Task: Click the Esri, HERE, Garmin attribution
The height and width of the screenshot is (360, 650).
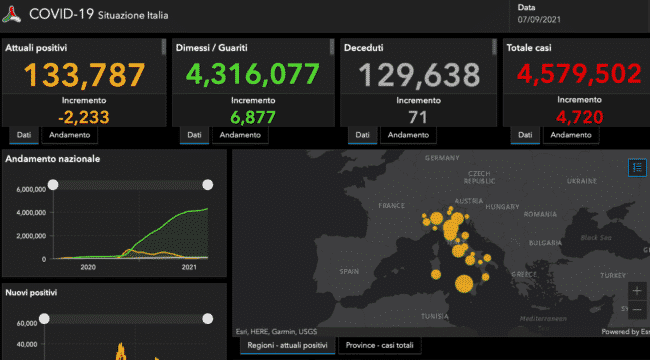Action: tap(276, 332)
